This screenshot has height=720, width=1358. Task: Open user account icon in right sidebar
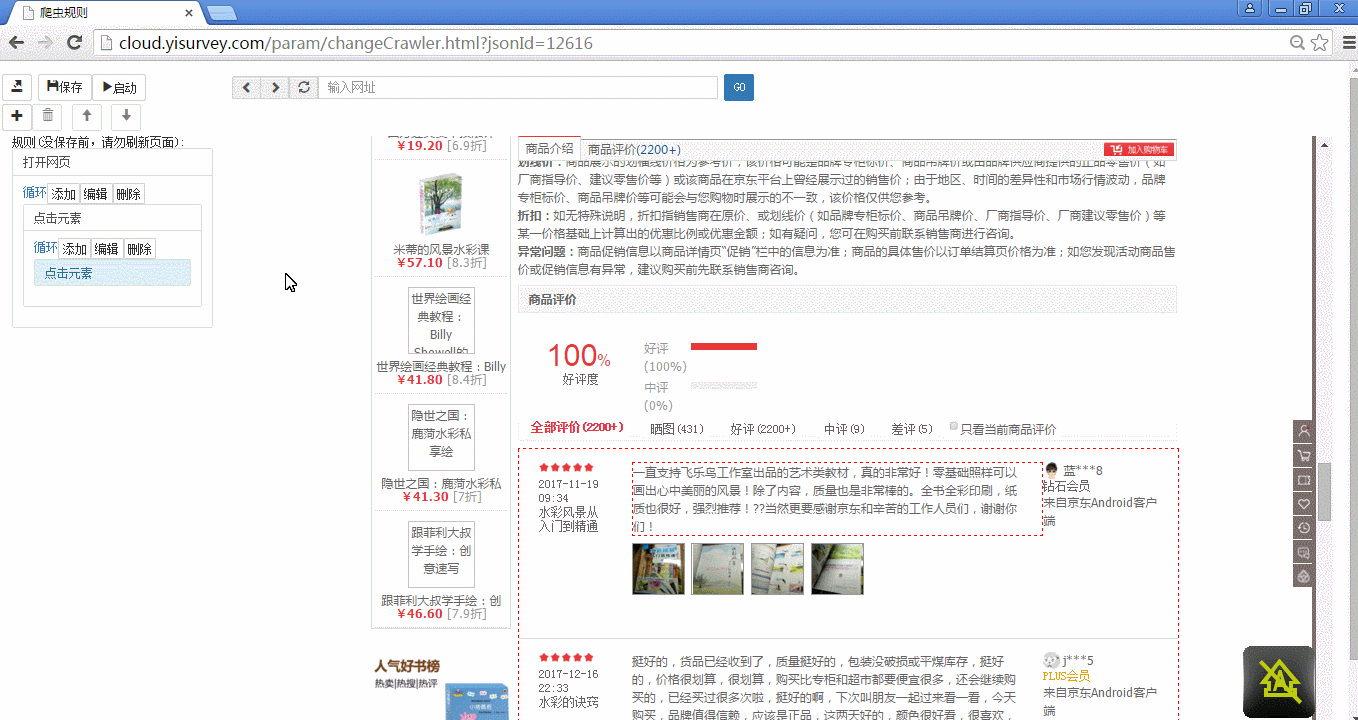pyautogui.click(x=1303, y=431)
